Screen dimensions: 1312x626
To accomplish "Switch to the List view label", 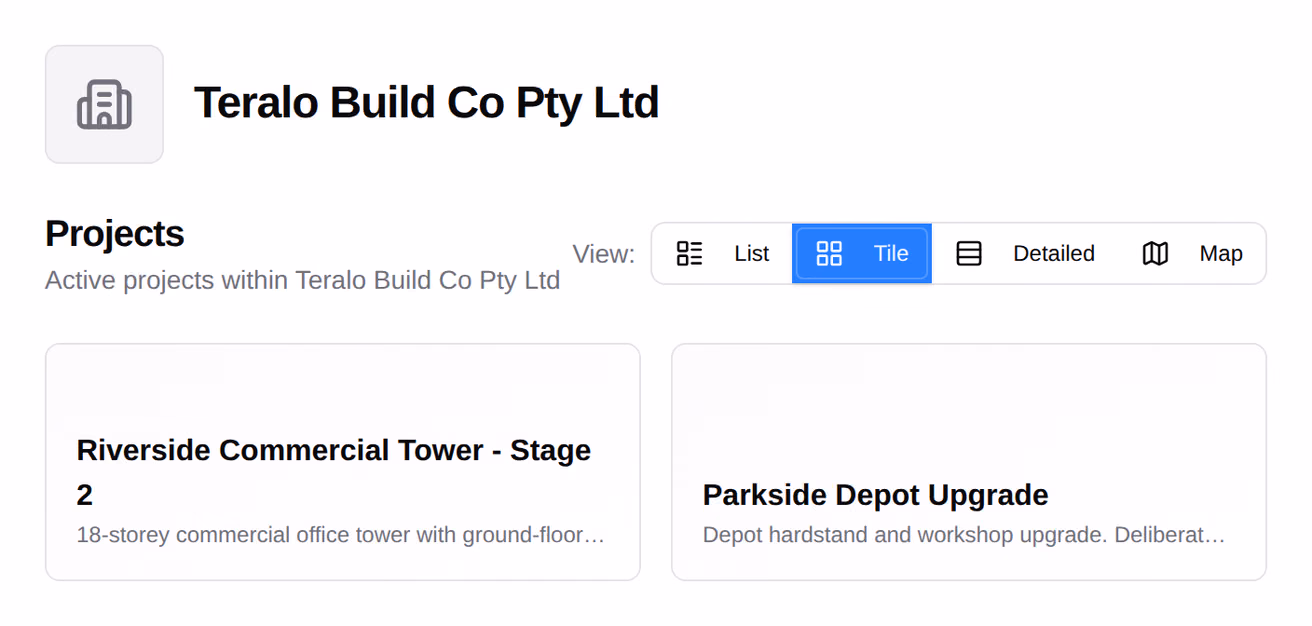I will coord(752,254).
